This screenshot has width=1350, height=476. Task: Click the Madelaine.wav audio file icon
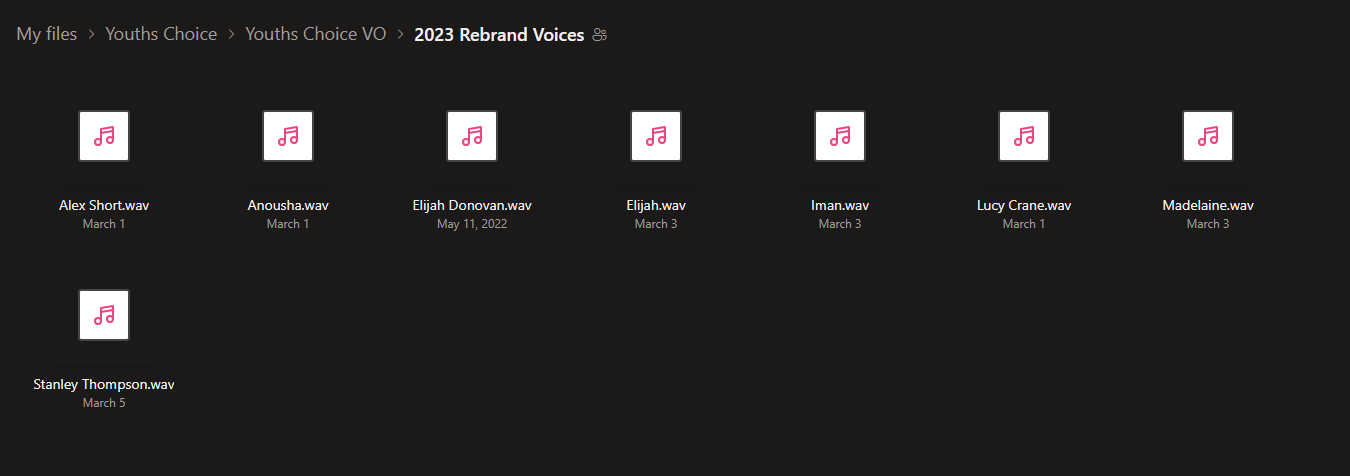click(1208, 136)
